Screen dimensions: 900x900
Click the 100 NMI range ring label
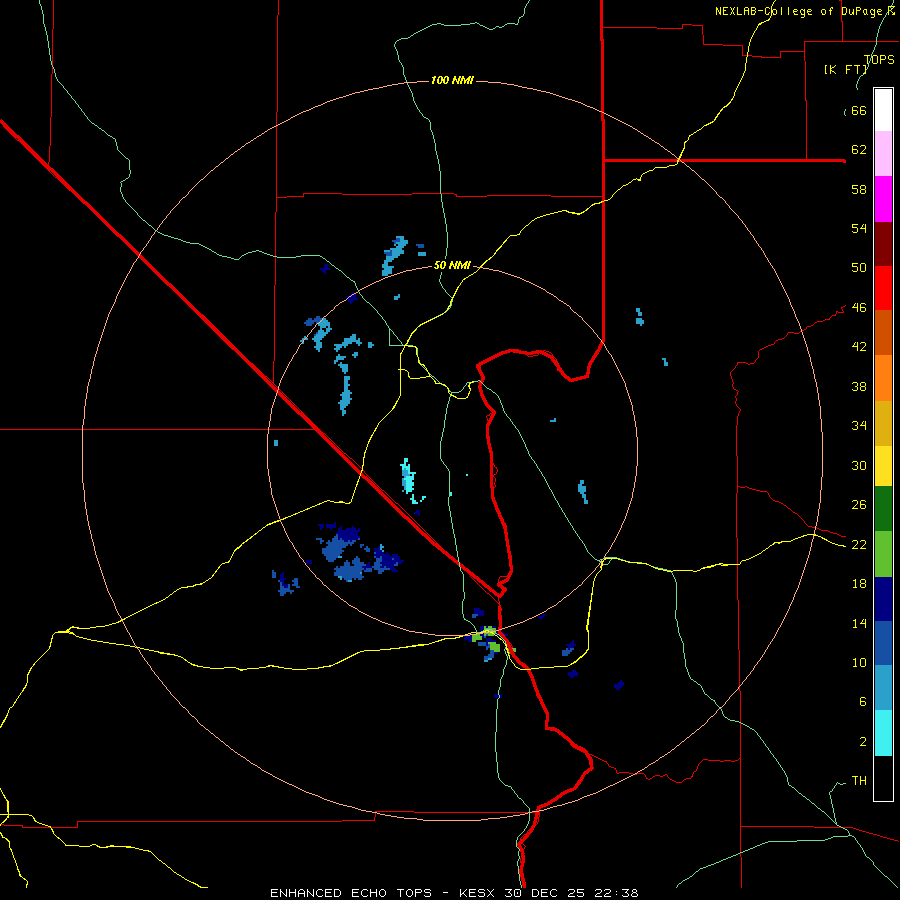click(x=452, y=80)
